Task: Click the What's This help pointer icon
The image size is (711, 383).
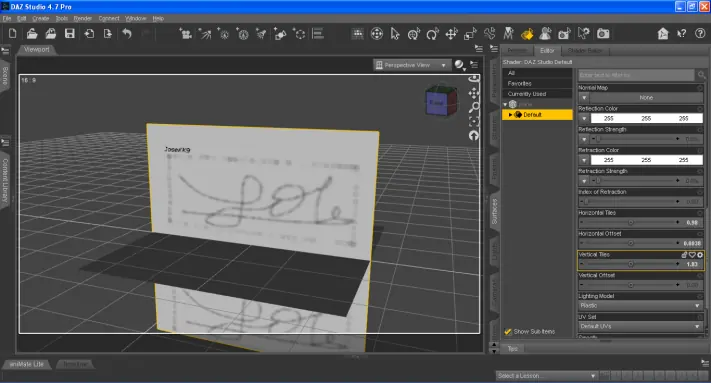Action: point(682,34)
